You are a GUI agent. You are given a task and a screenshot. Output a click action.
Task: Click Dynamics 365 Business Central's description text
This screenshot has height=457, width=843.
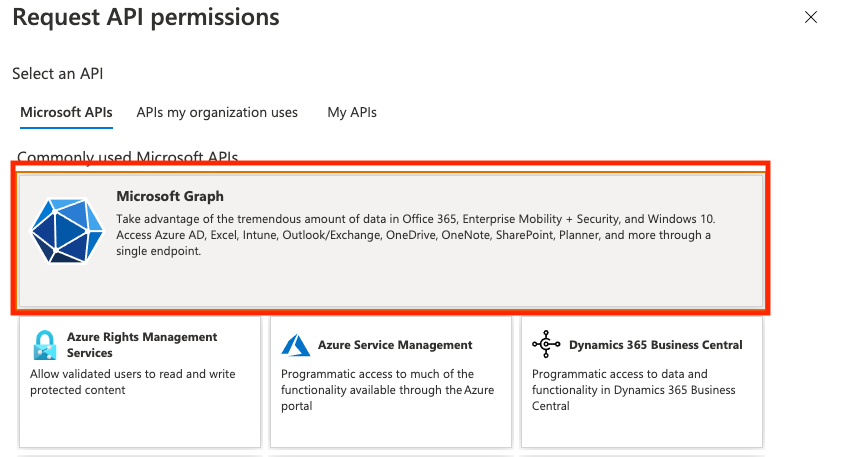[634, 390]
